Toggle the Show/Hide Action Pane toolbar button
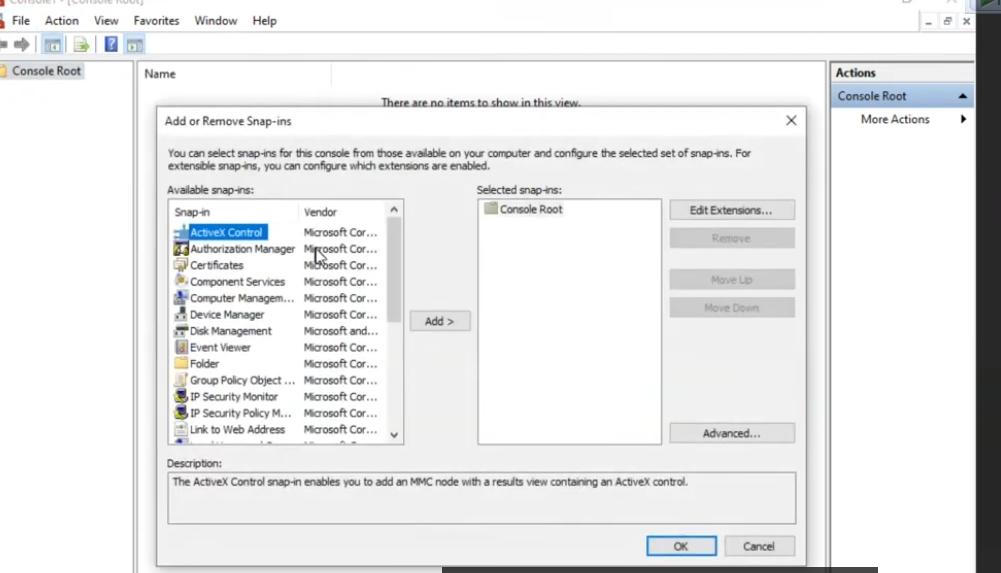The width and height of the screenshot is (1001, 573). click(x=134, y=44)
